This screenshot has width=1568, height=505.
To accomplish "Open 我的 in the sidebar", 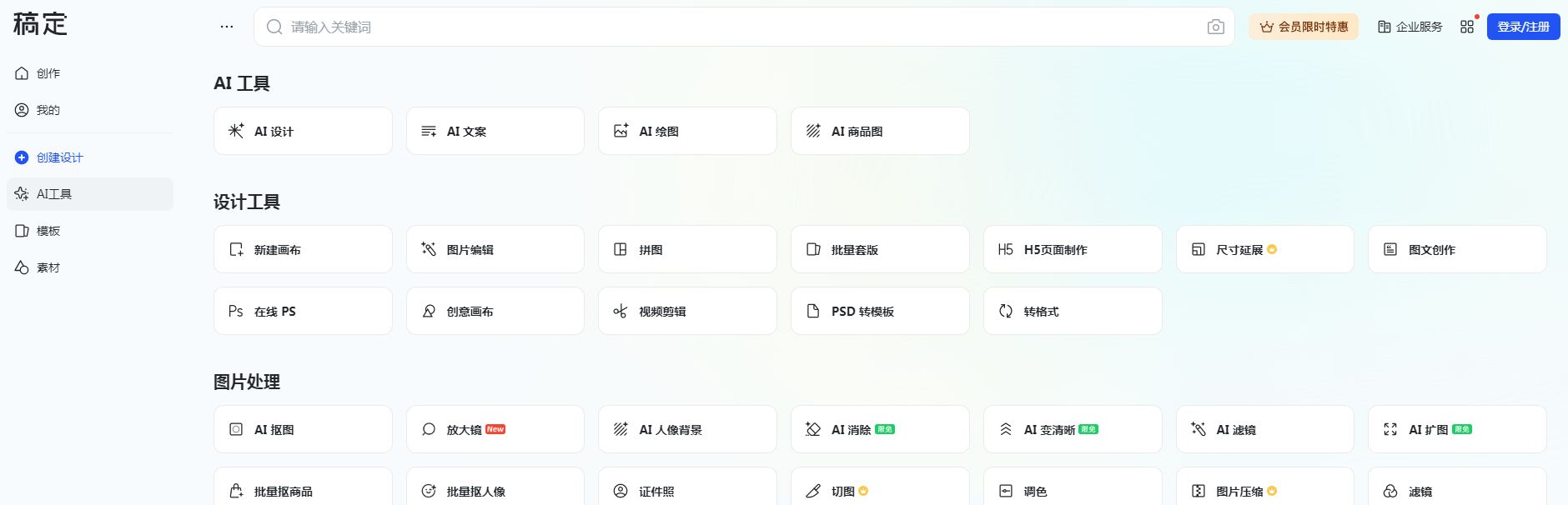I will pos(48,110).
